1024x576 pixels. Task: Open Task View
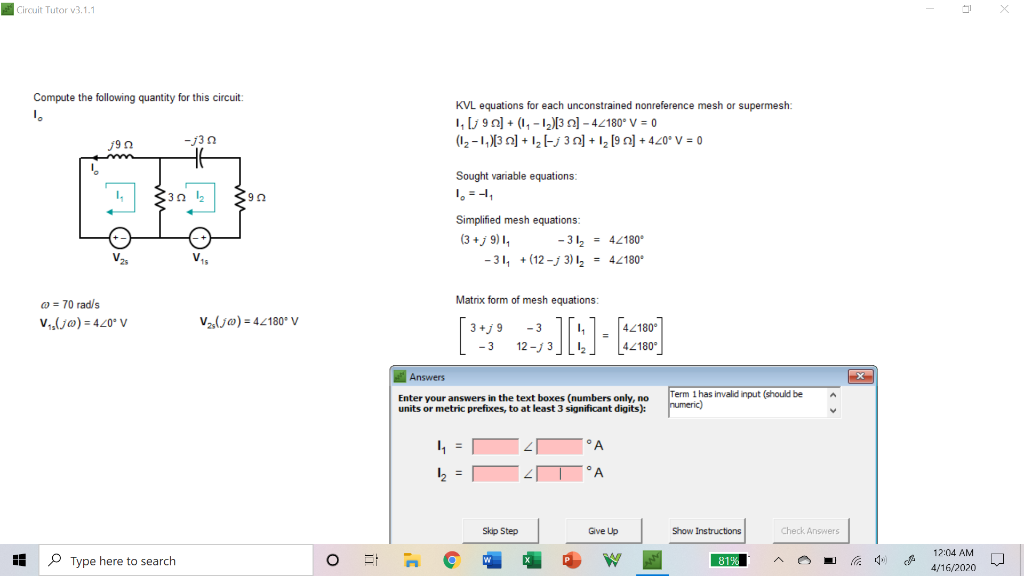[371, 561]
